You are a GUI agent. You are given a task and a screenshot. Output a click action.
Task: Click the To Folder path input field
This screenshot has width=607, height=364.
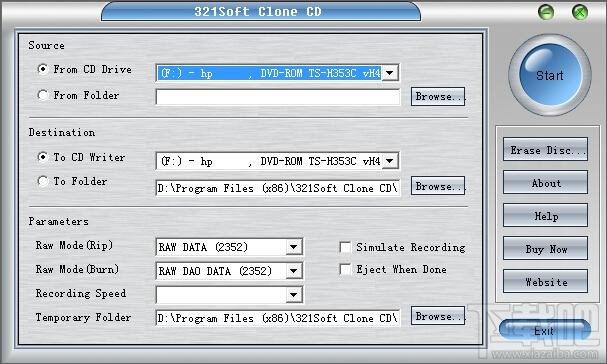pos(278,188)
